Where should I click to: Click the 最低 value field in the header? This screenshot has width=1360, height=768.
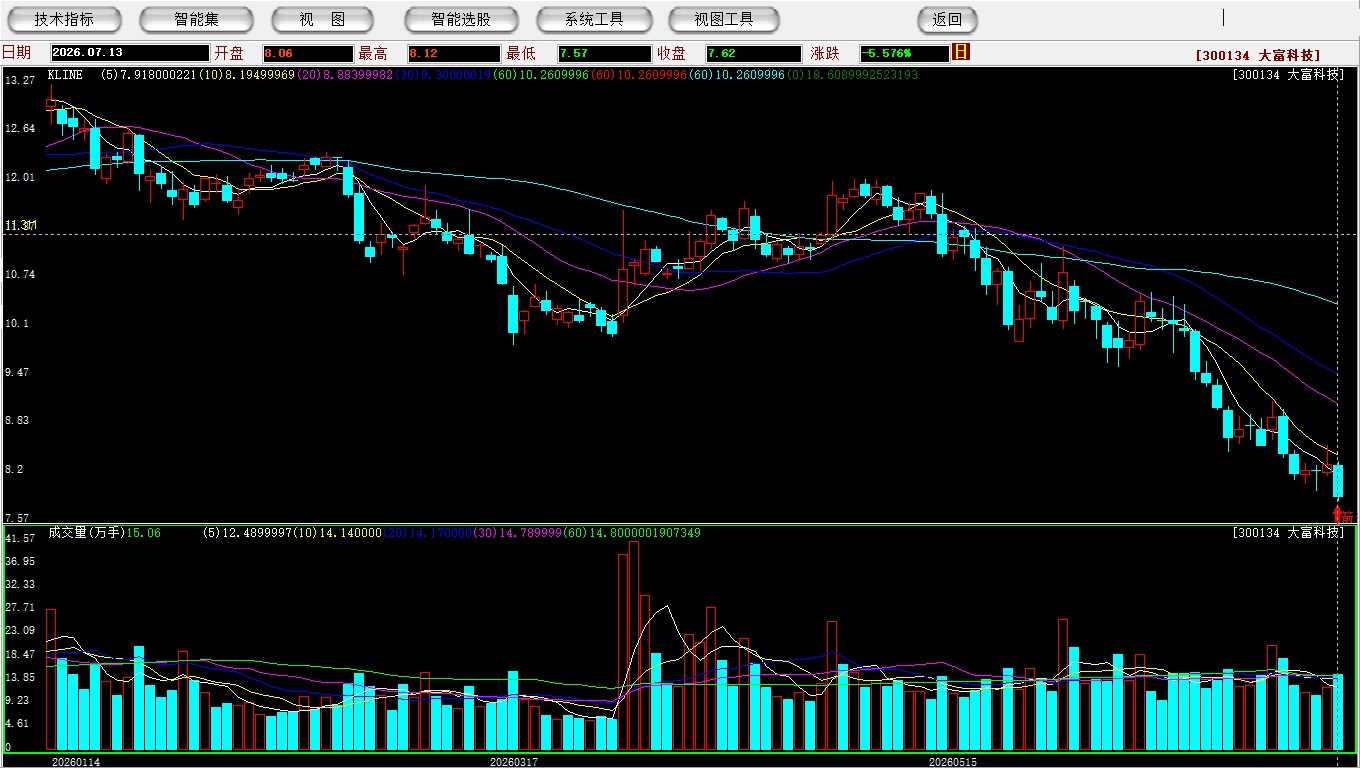pyautogui.click(x=605, y=53)
